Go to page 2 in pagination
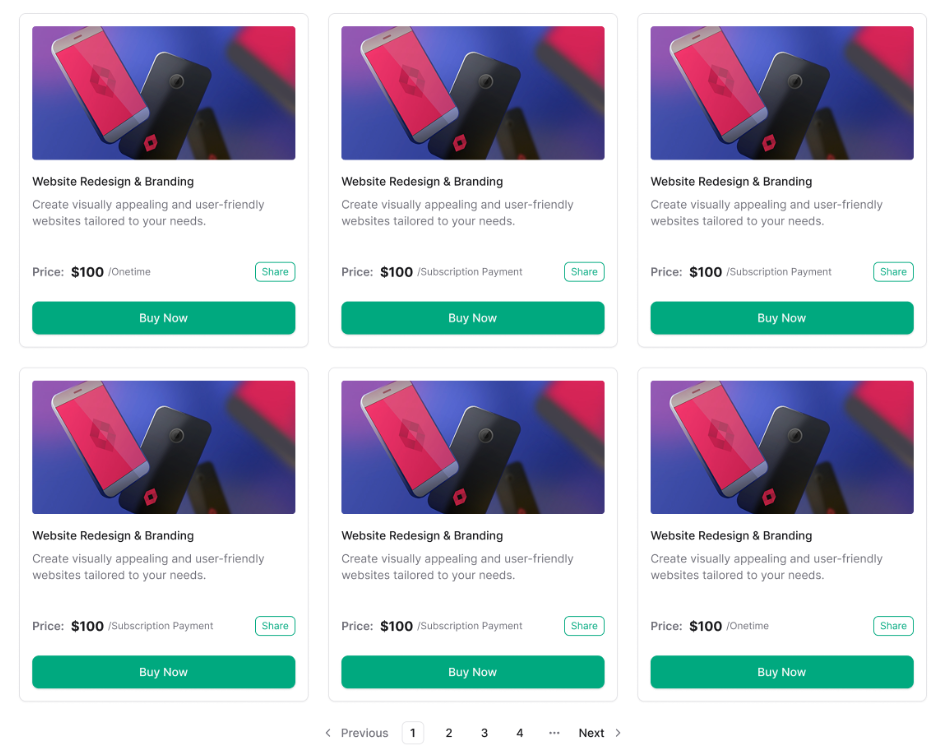 click(449, 733)
